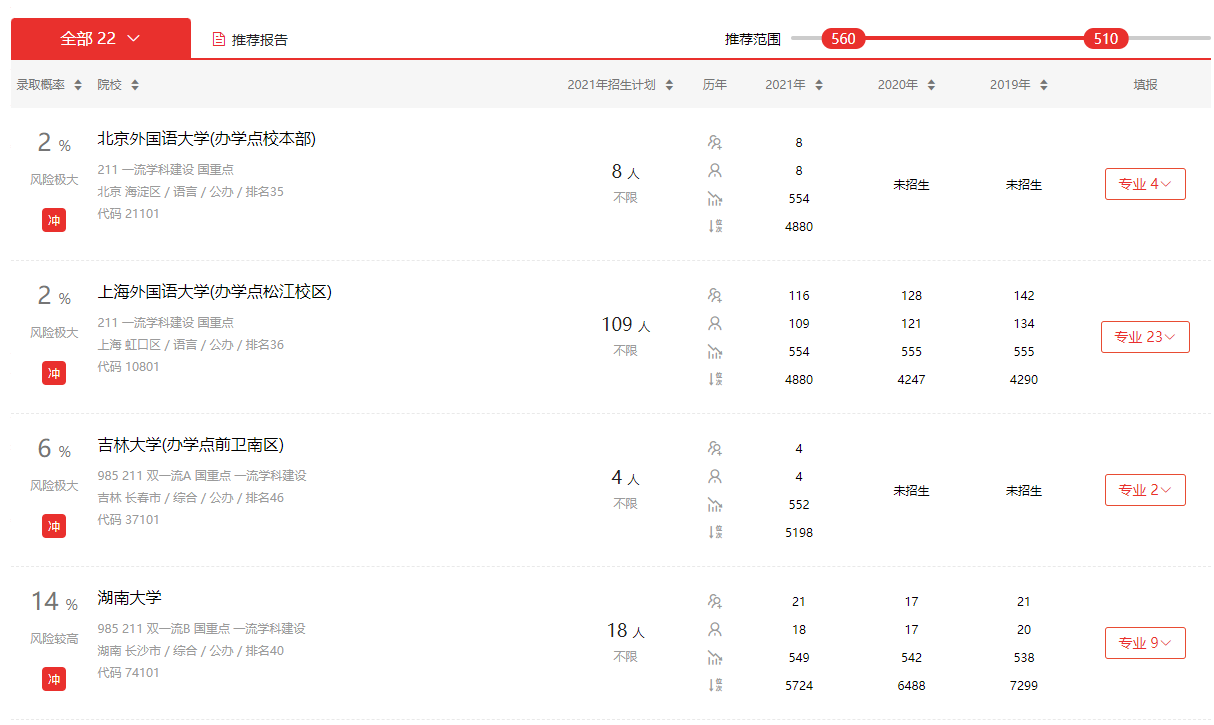Click the enrollment plan icon in 北京外国语大学 row
Image resolution: width=1214 pixels, height=725 pixels.
pyautogui.click(x=715, y=142)
